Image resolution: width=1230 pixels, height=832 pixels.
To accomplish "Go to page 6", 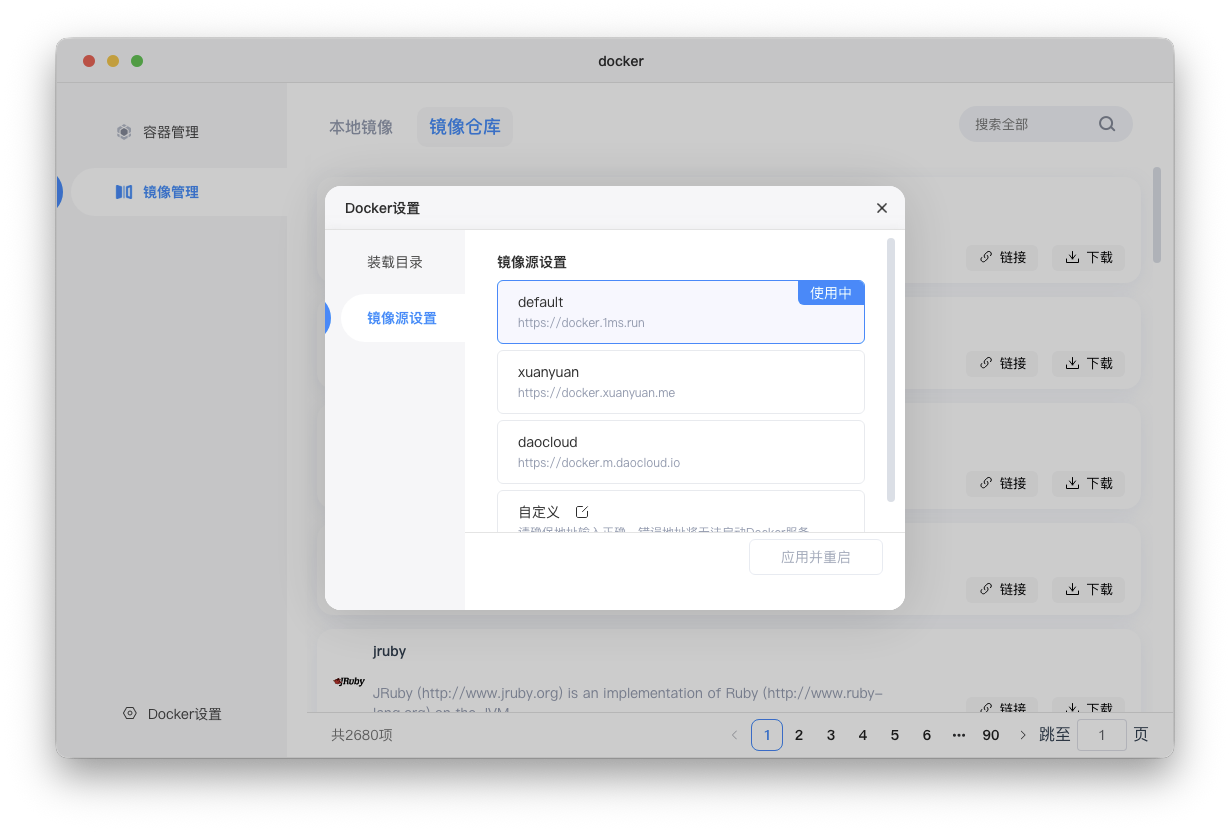I will [x=927, y=735].
